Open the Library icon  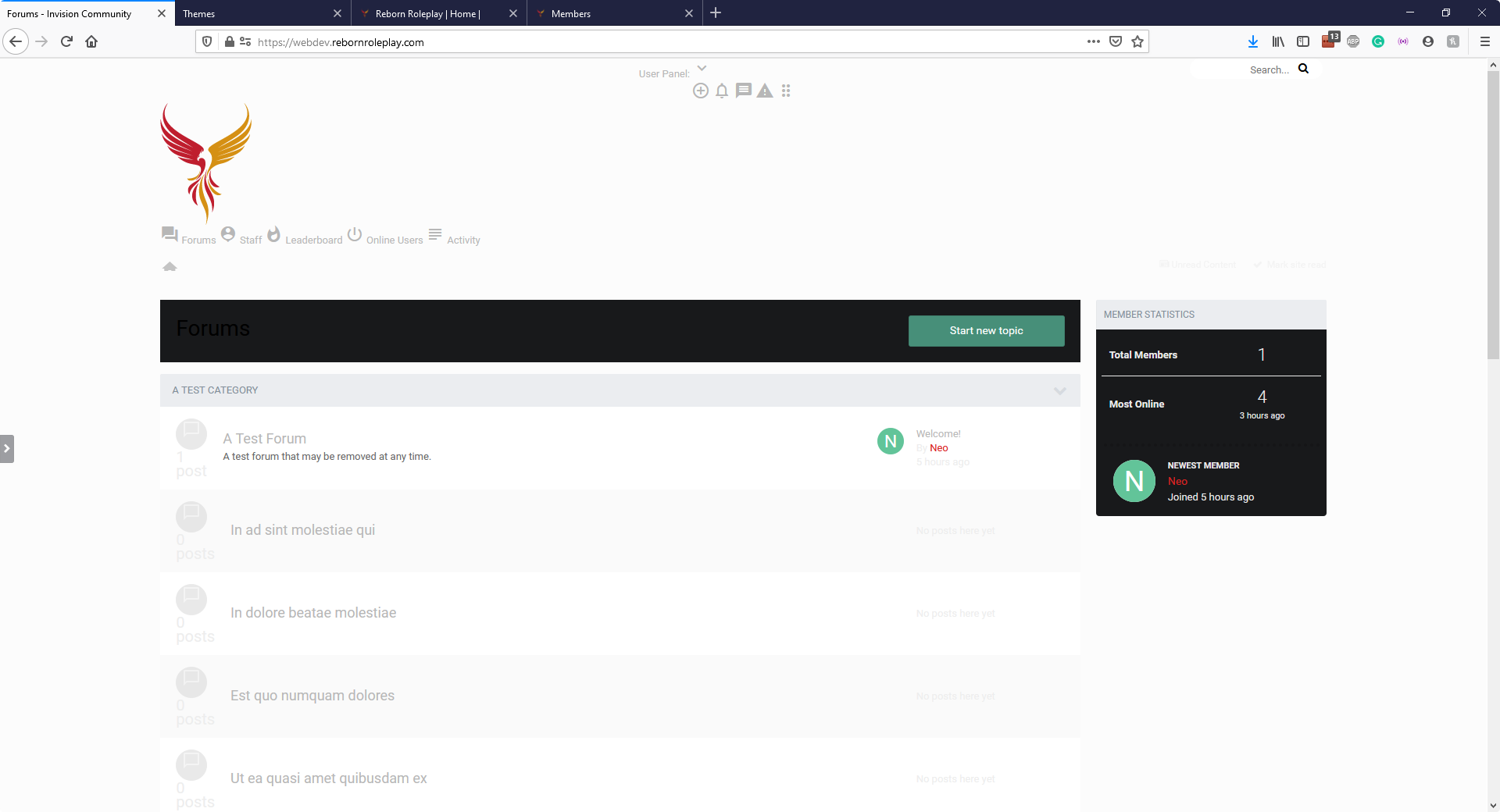tap(1278, 41)
